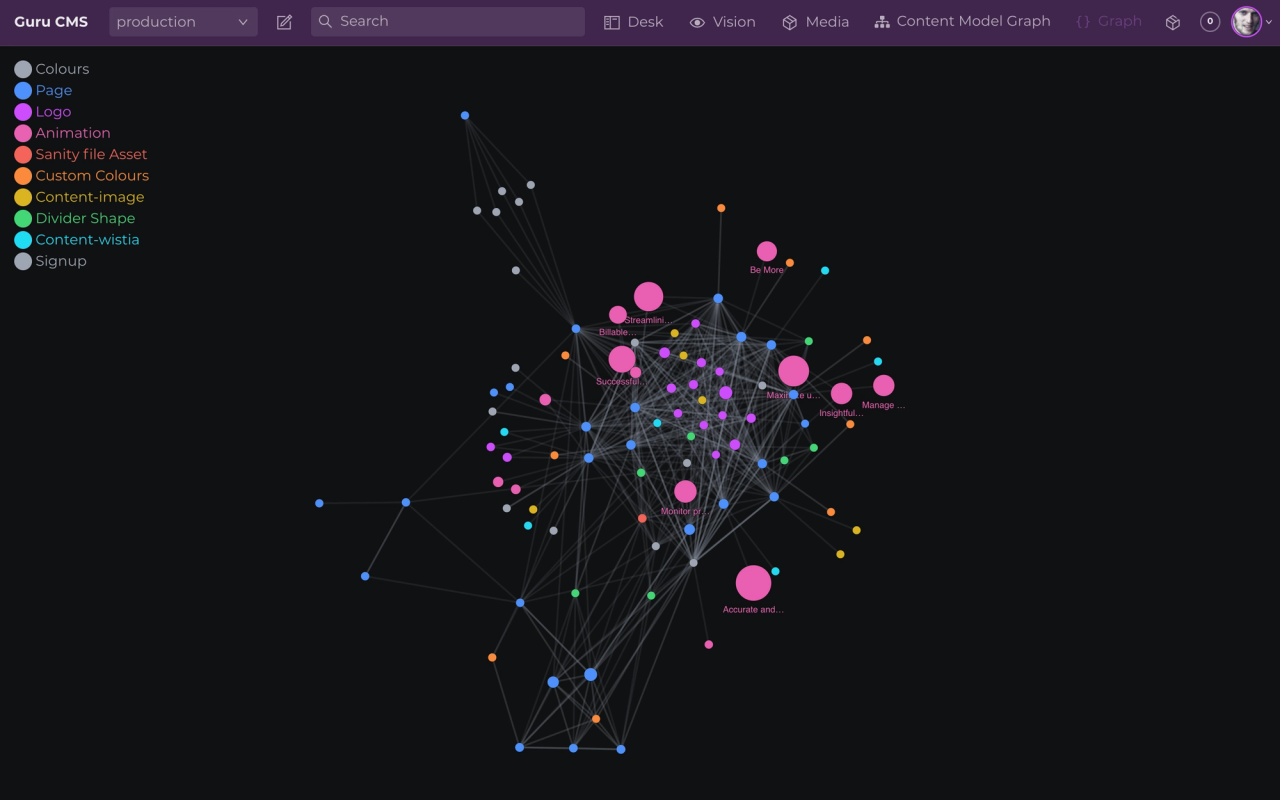Click the Guru CMS title
The height and width of the screenshot is (800, 1280).
(51, 21)
